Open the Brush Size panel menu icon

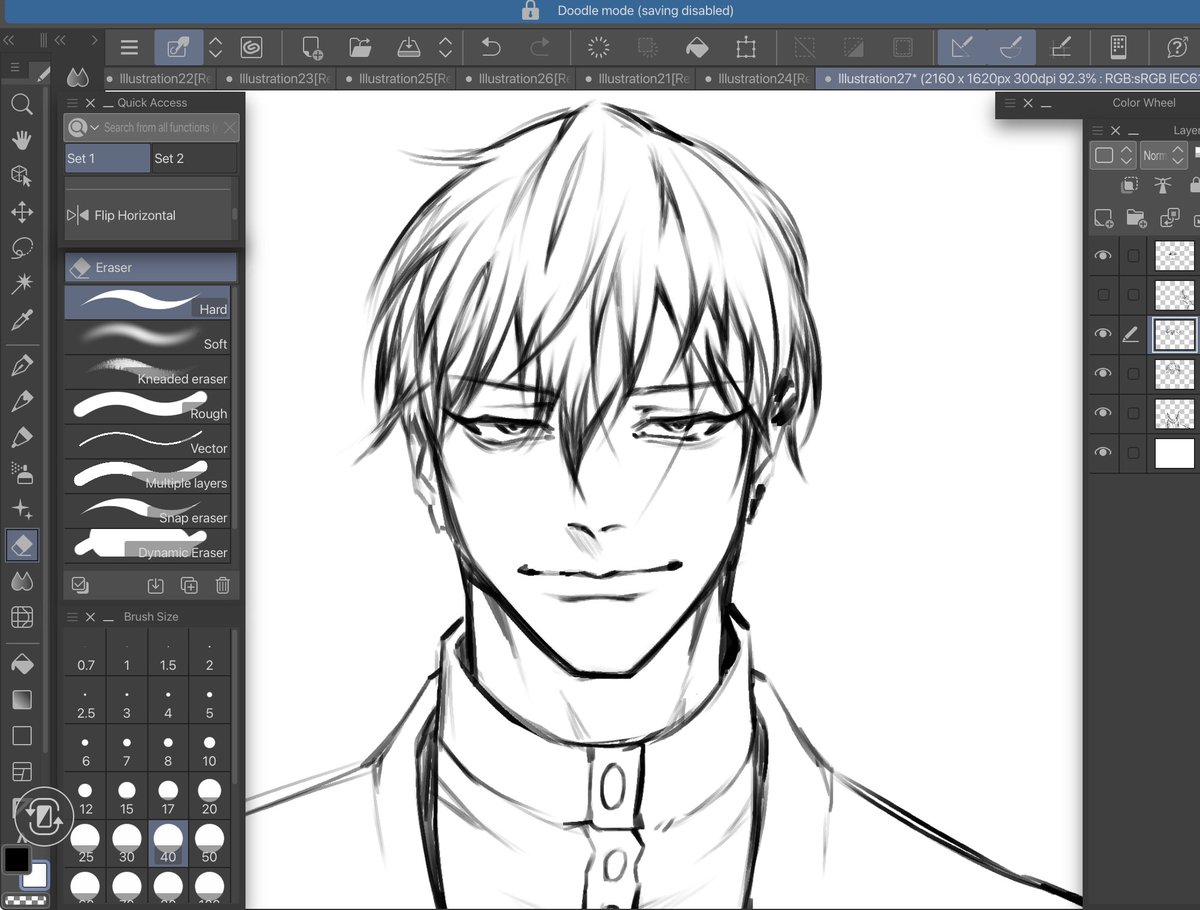(x=72, y=617)
